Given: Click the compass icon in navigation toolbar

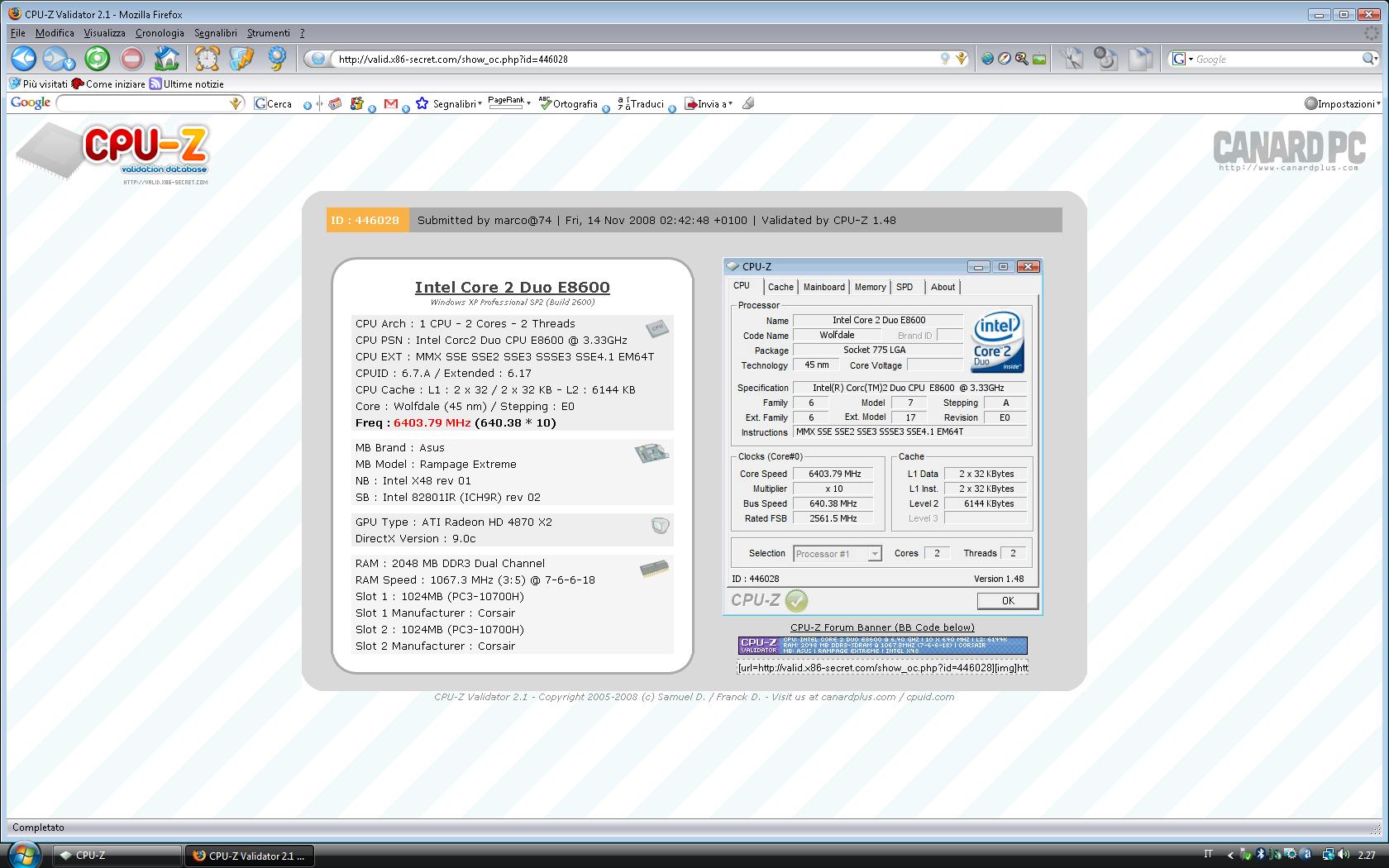Looking at the screenshot, I should tap(1005, 59).
